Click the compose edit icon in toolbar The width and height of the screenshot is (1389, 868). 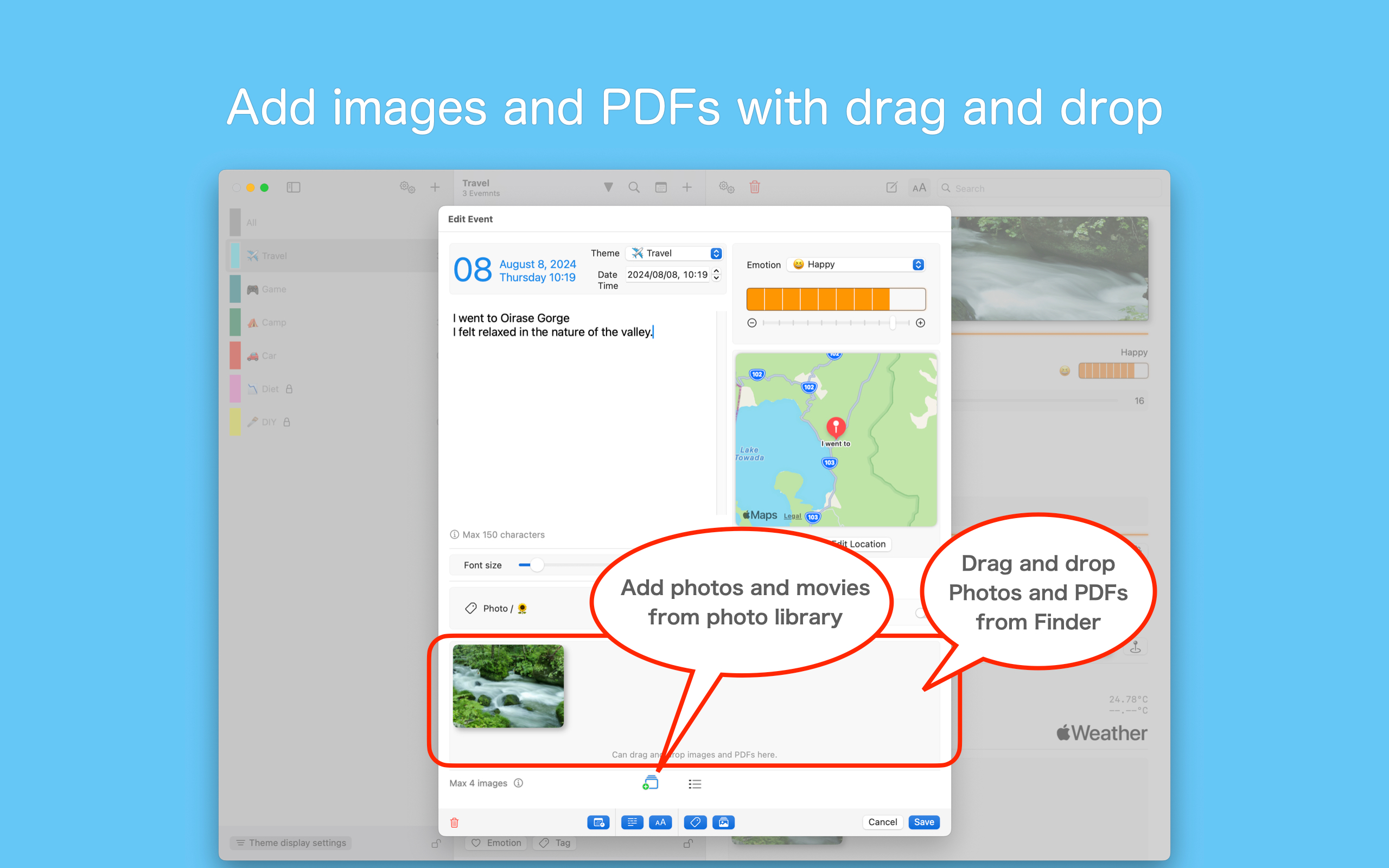(x=891, y=187)
